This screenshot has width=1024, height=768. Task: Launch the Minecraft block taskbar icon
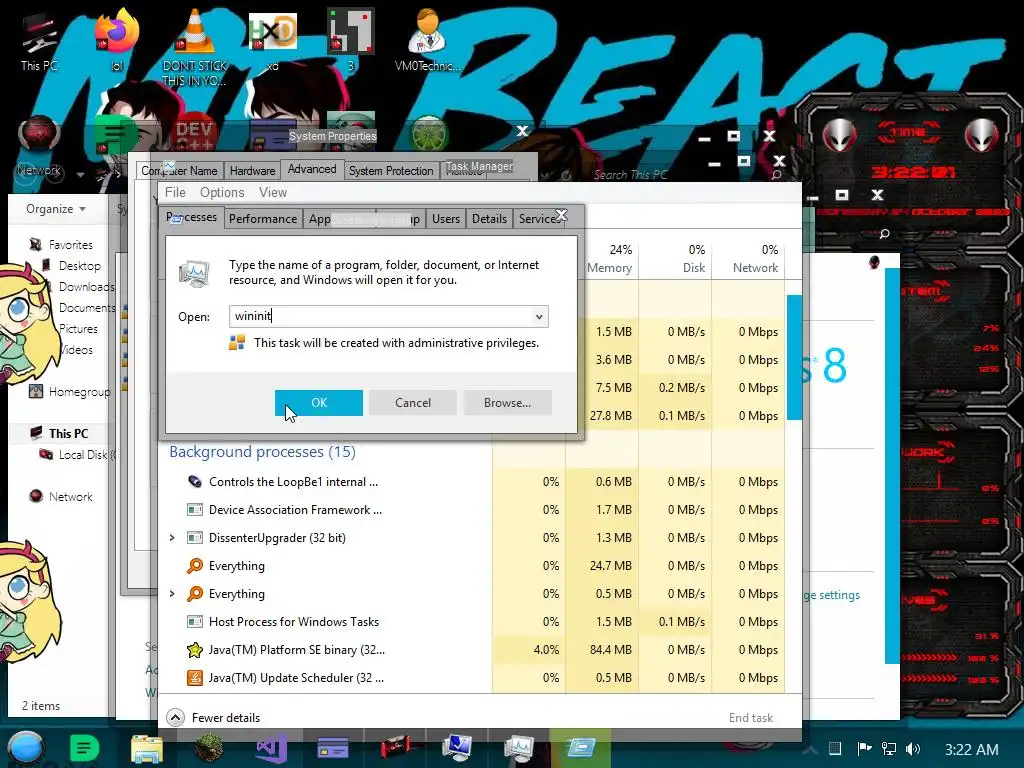click(208, 748)
